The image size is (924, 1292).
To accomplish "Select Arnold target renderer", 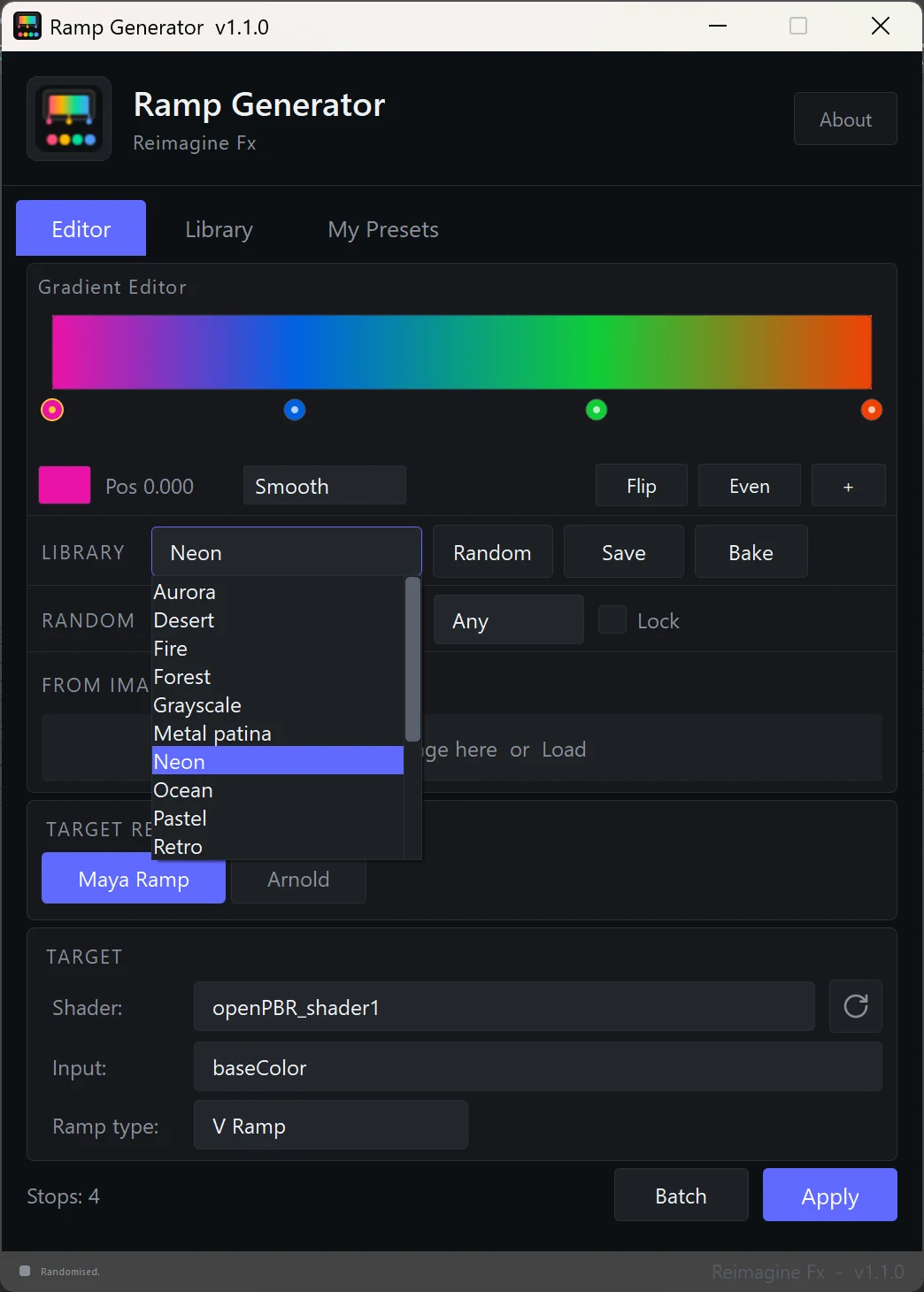I will [298, 879].
